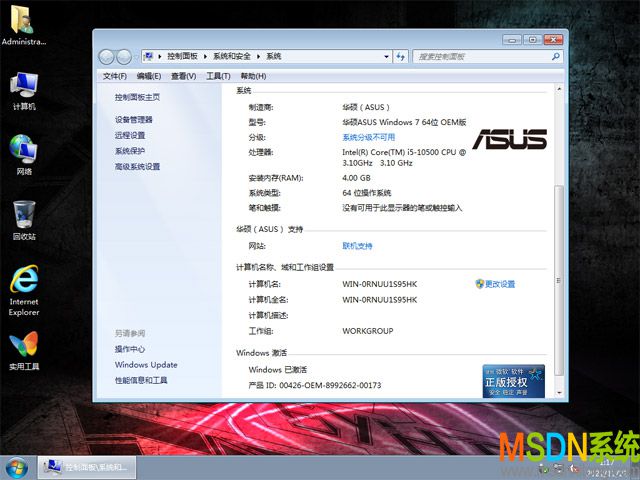Click the refresh button beside the address bar
The width and height of the screenshot is (640, 480).
coord(401,56)
